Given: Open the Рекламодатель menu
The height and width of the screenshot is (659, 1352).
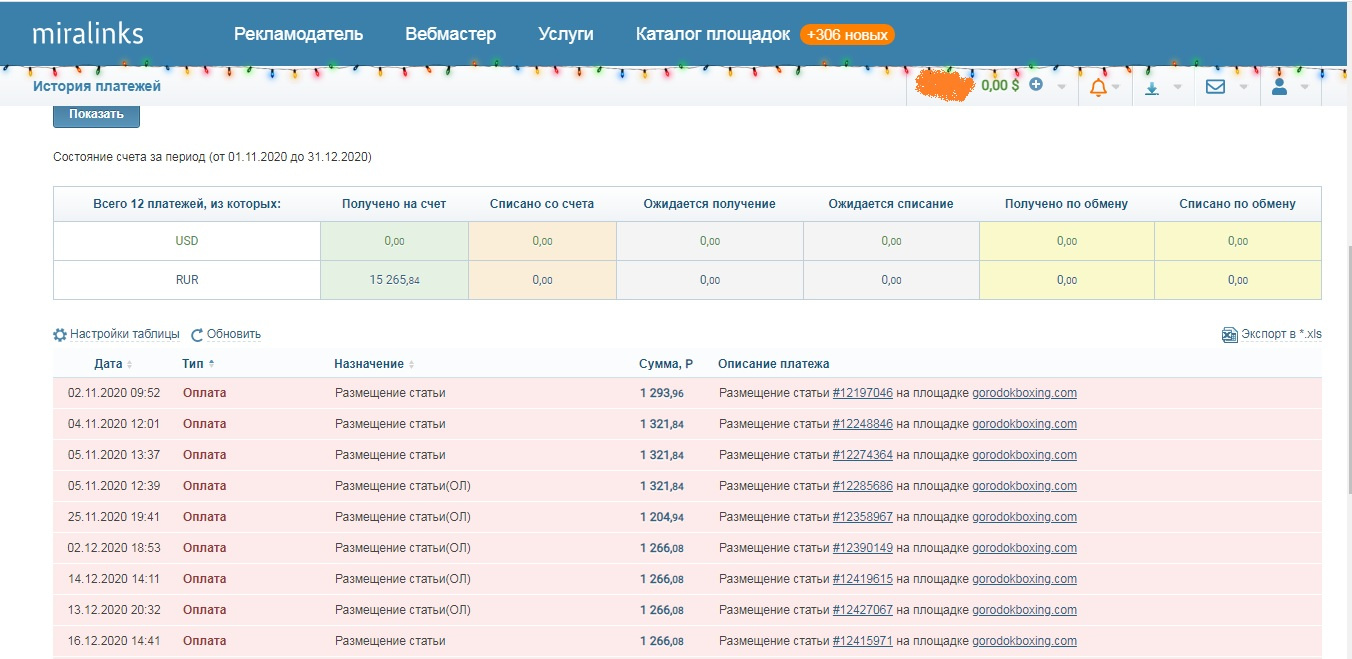Looking at the screenshot, I should pyautogui.click(x=298, y=34).
